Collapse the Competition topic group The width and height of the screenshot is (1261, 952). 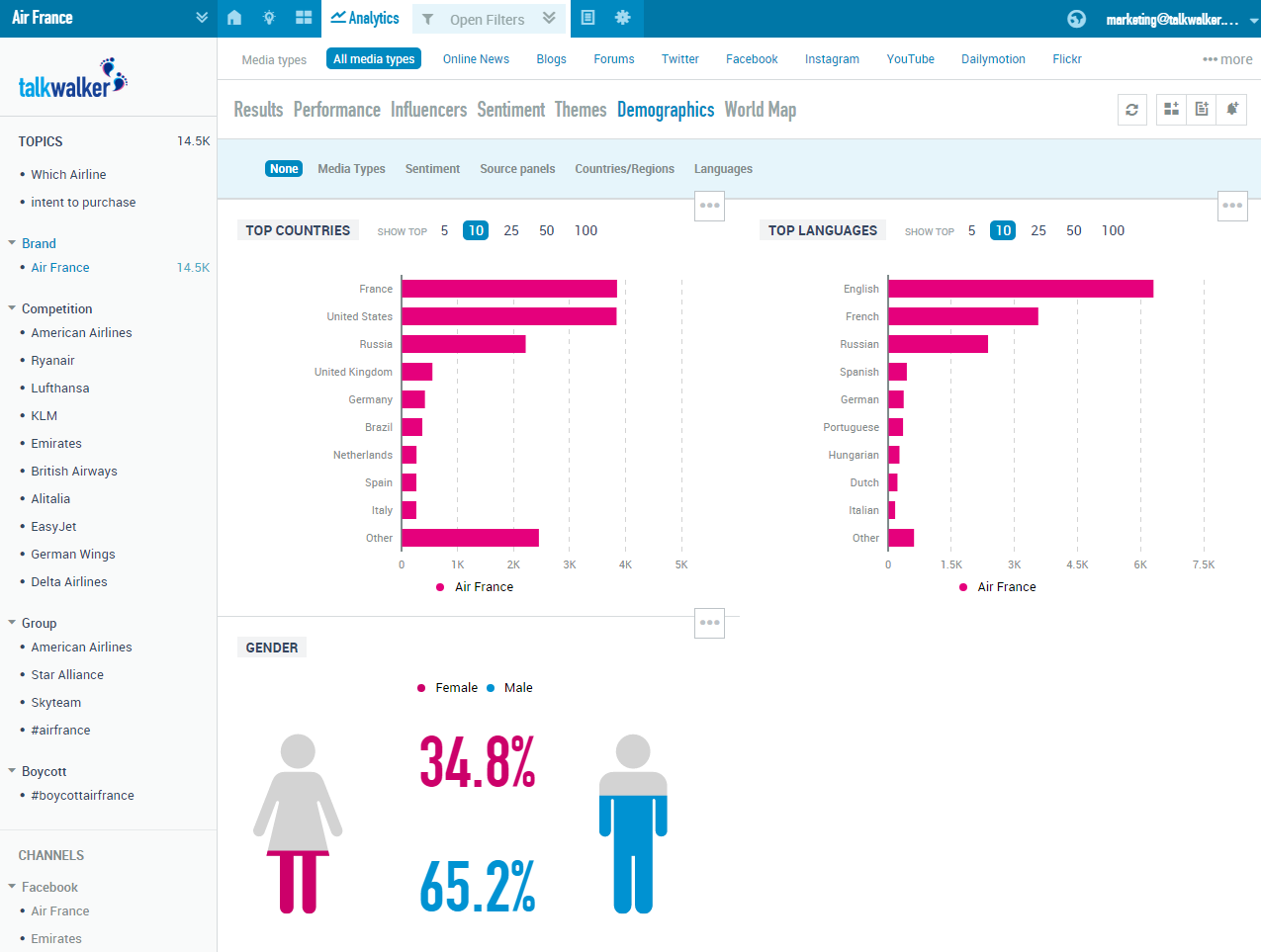pyautogui.click(x=12, y=308)
